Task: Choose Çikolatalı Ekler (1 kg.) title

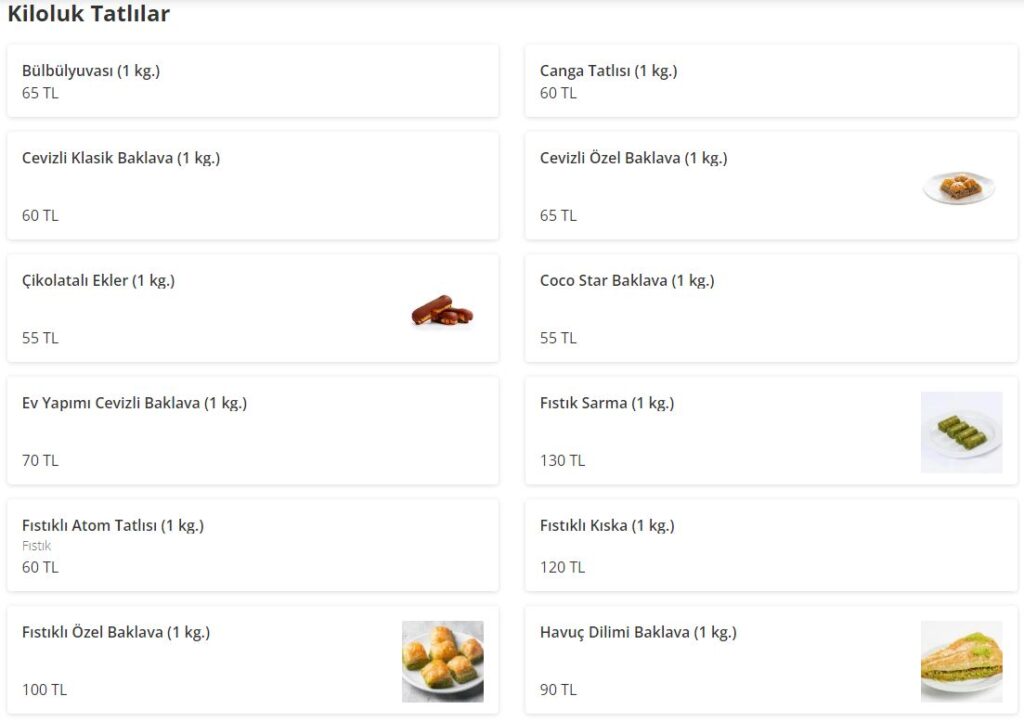Action: (x=98, y=281)
